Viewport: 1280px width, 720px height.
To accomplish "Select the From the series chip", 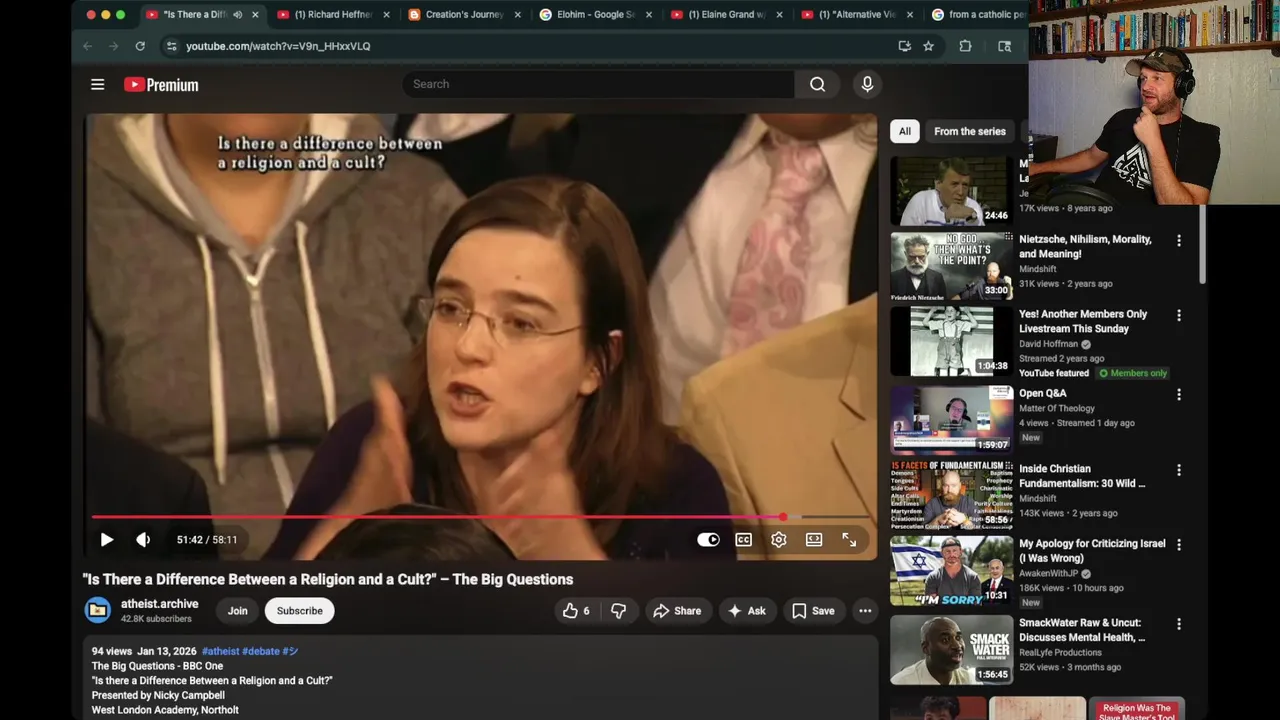I will pyautogui.click(x=970, y=131).
